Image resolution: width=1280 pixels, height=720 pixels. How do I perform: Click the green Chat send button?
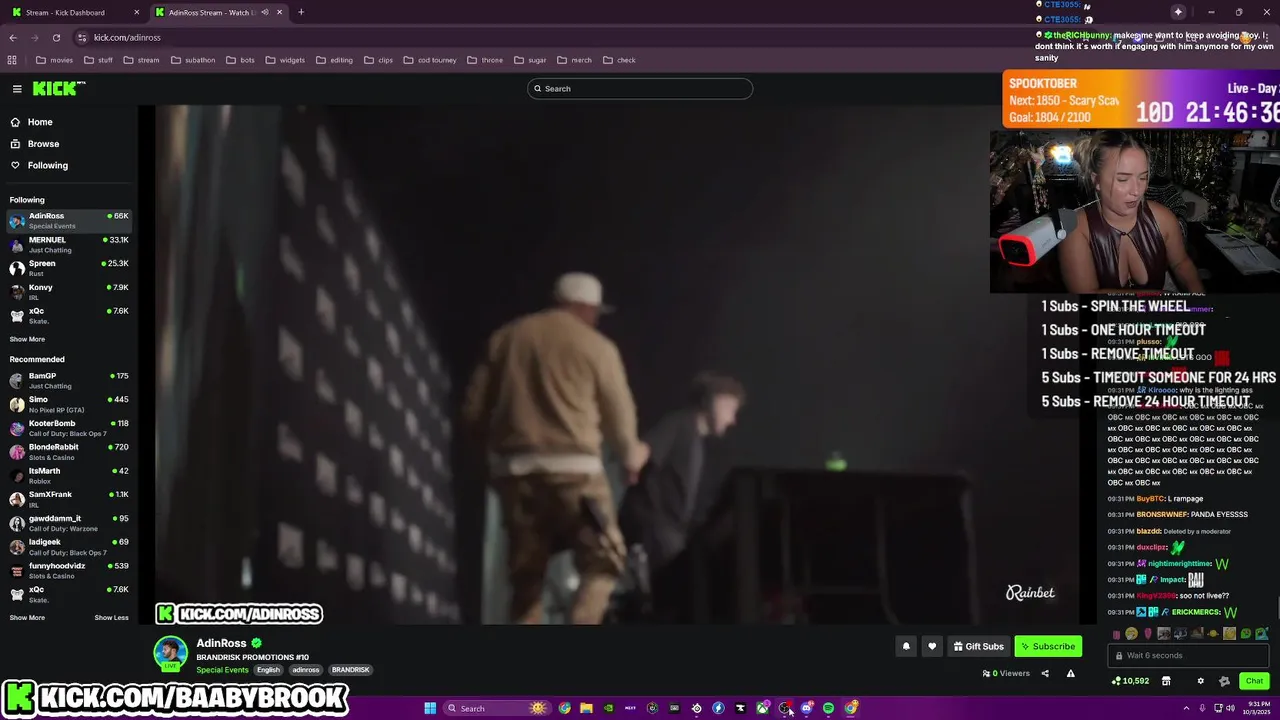tap(1254, 681)
